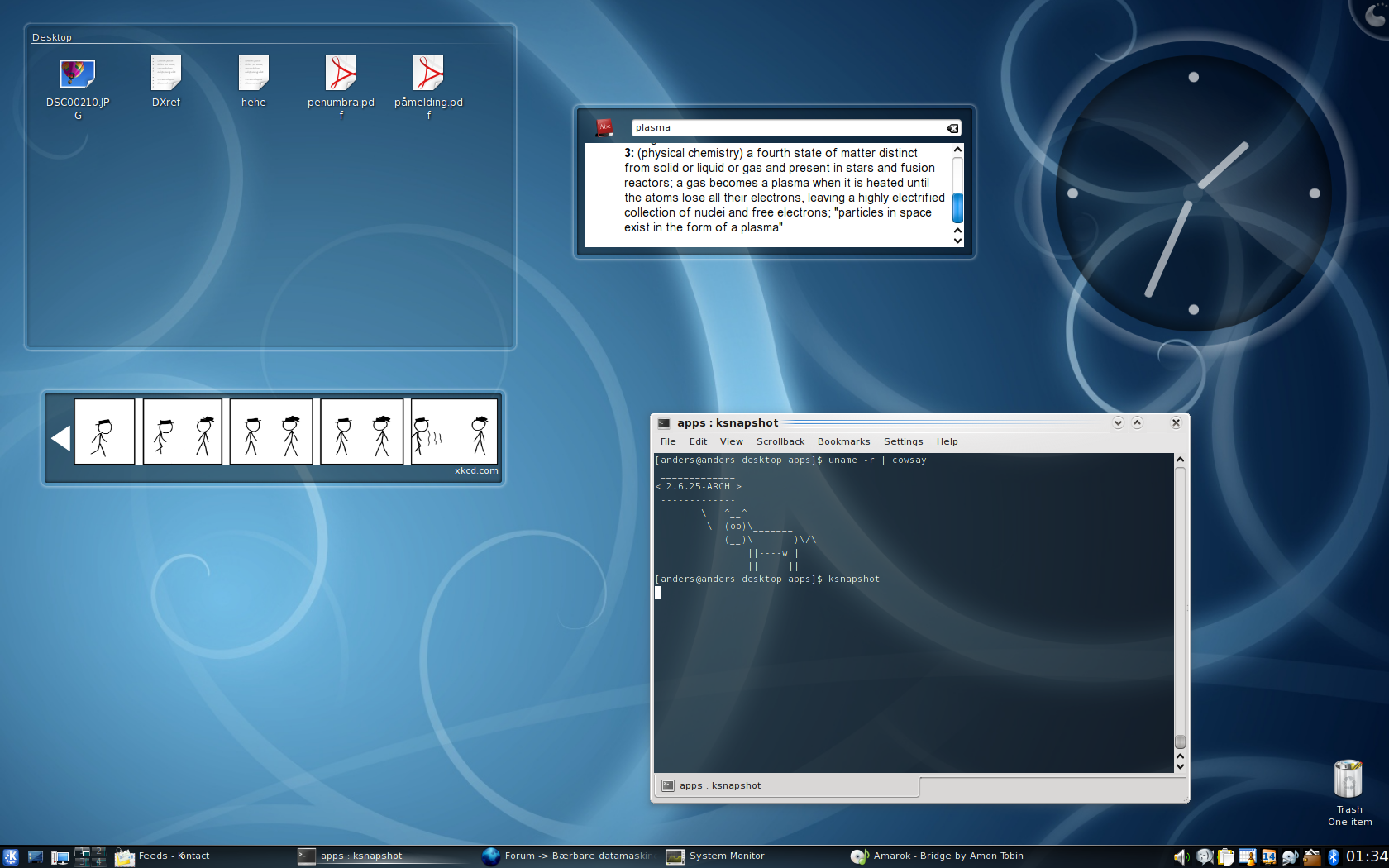Open the KDE Kickoff application launcher
Screen dimensions: 1389x868
coord(11,856)
